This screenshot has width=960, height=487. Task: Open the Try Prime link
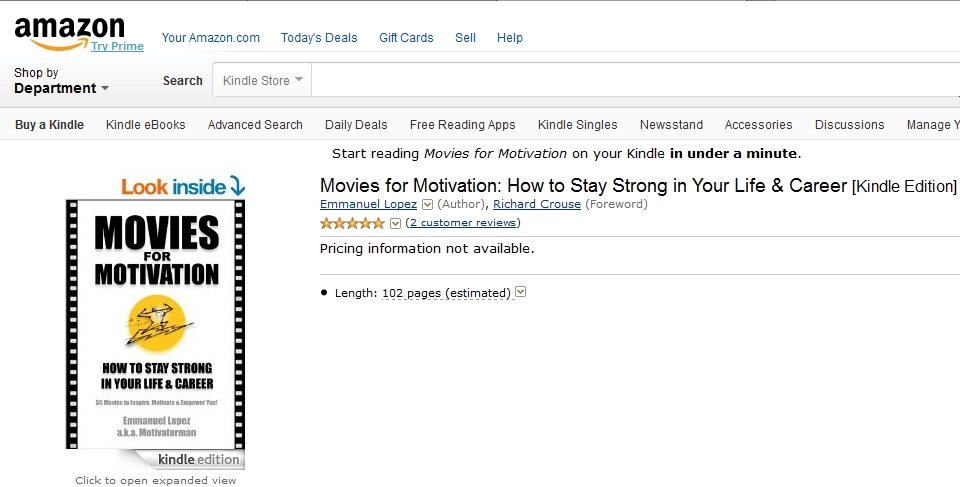pos(117,46)
